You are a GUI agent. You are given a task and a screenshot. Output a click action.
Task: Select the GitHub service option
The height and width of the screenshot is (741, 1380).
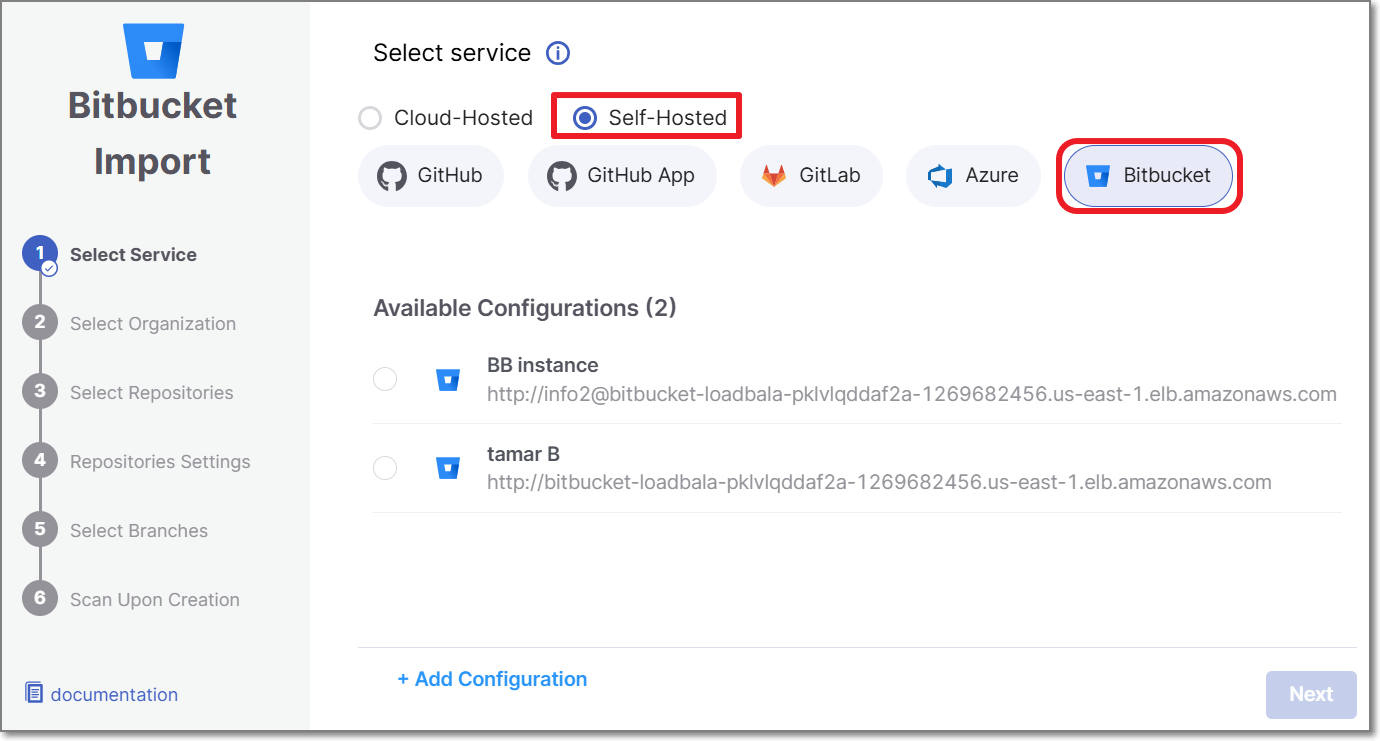430,176
